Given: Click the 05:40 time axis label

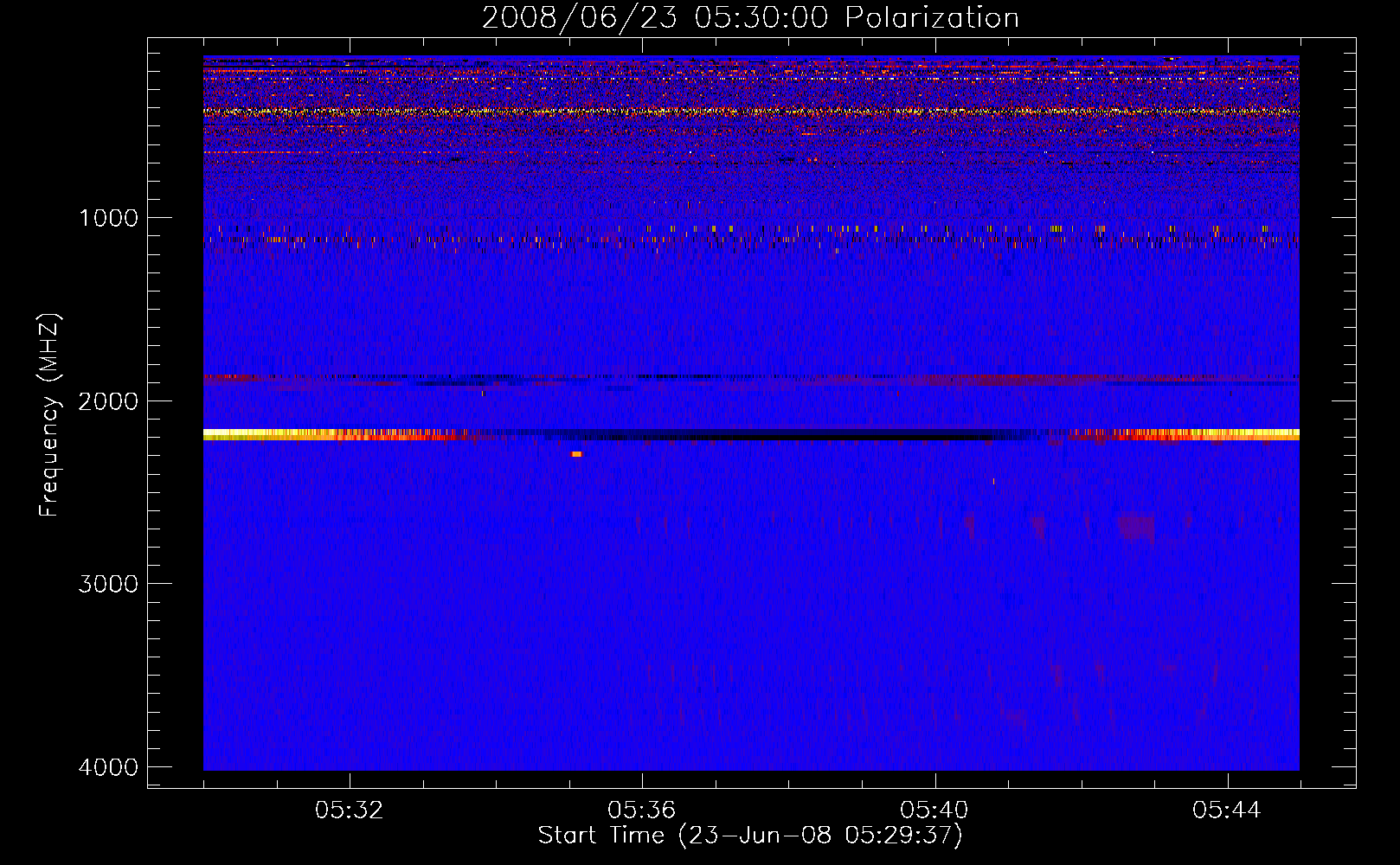Looking at the screenshot, I should (x=934, y=811).
